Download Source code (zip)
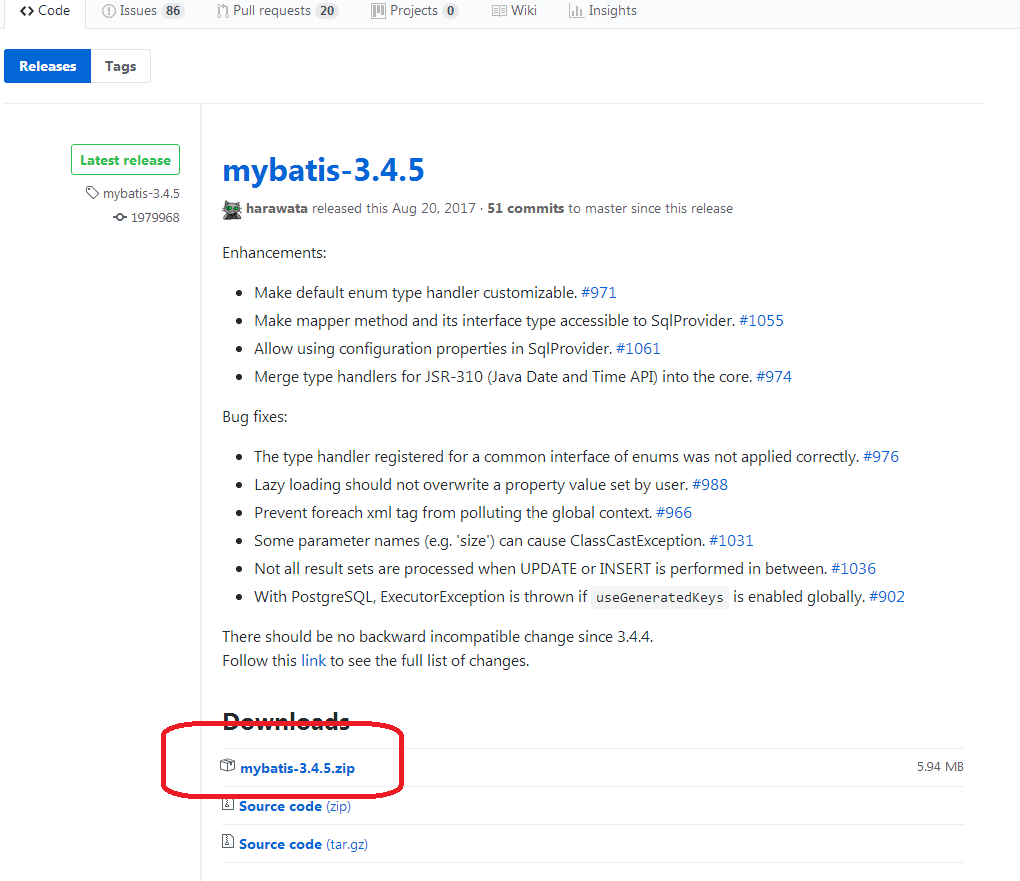Screen dimensions: 1020x881 coord(295,807)
